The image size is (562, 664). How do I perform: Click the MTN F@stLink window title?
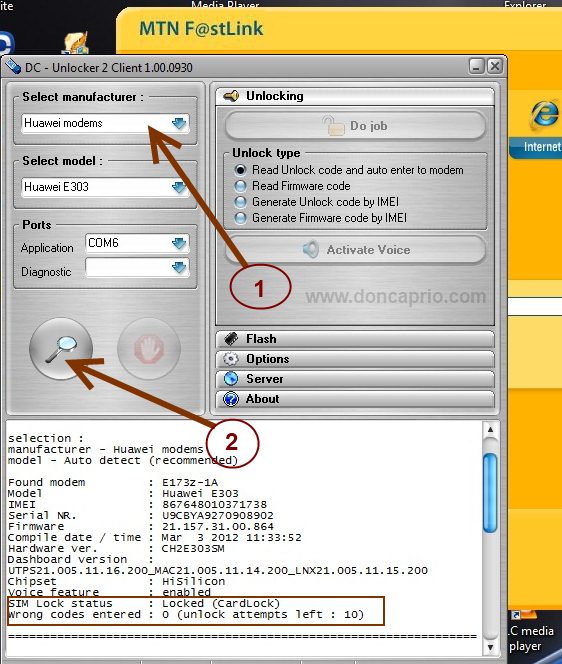(201, 28)
